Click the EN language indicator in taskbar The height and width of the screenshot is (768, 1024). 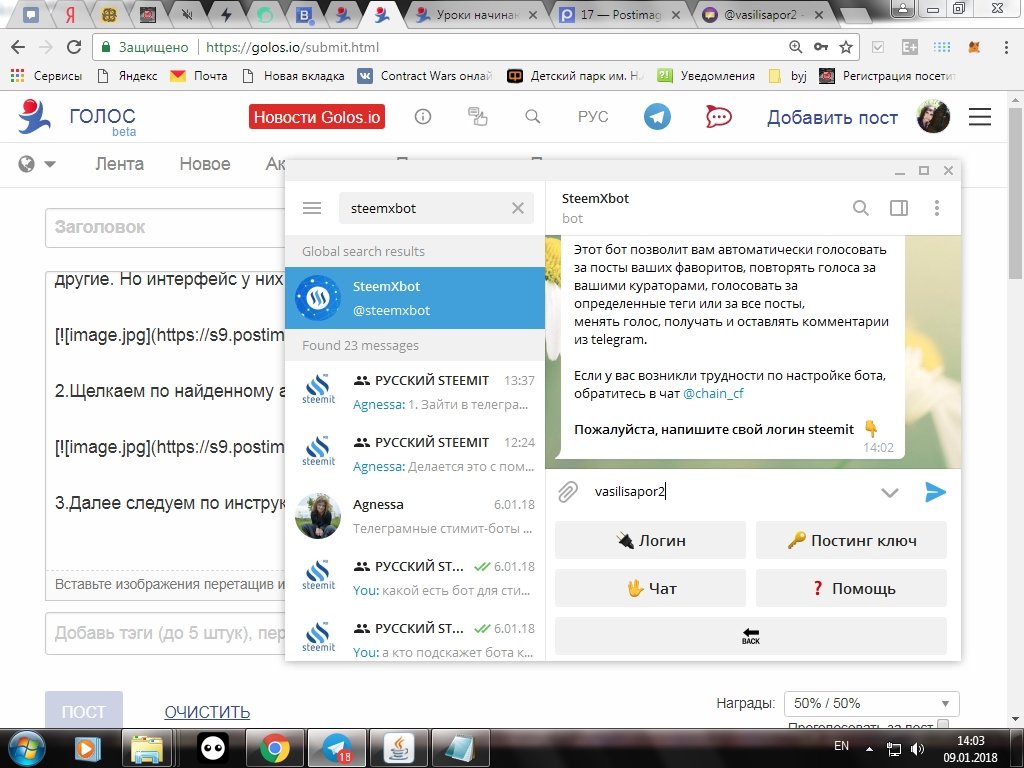842,746
